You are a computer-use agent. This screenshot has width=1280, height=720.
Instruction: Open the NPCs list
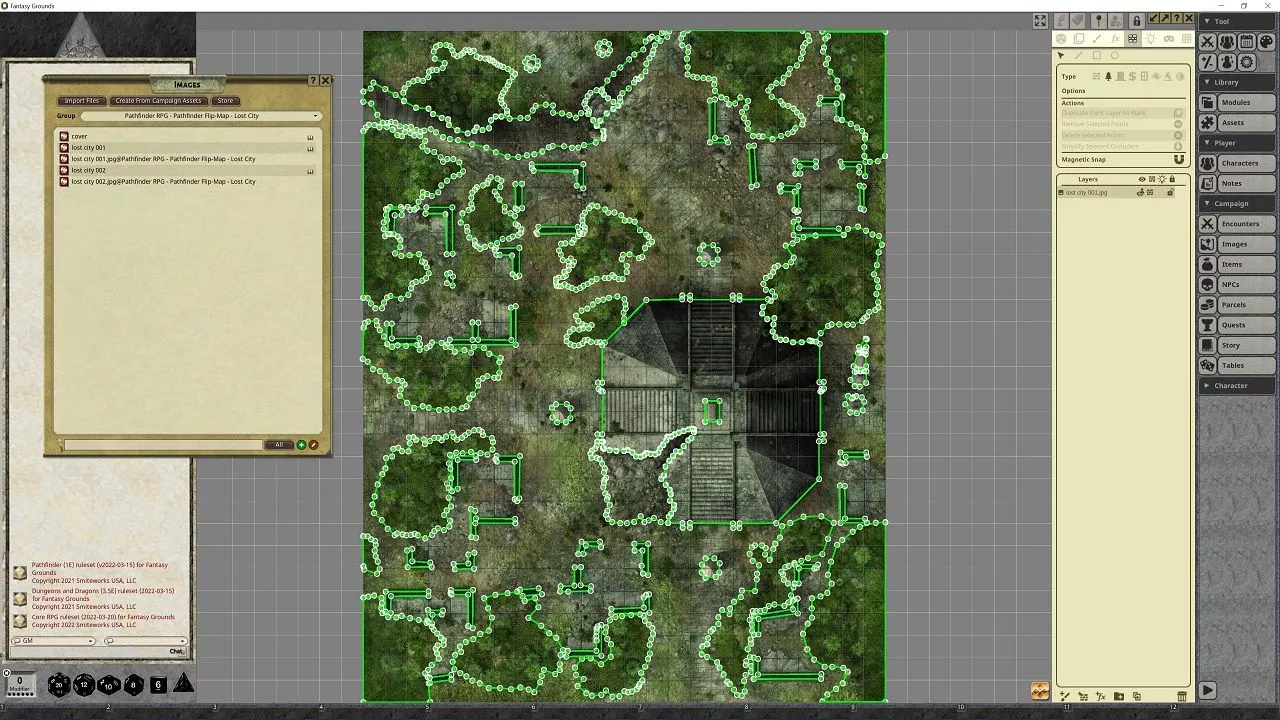point(1237,284)
